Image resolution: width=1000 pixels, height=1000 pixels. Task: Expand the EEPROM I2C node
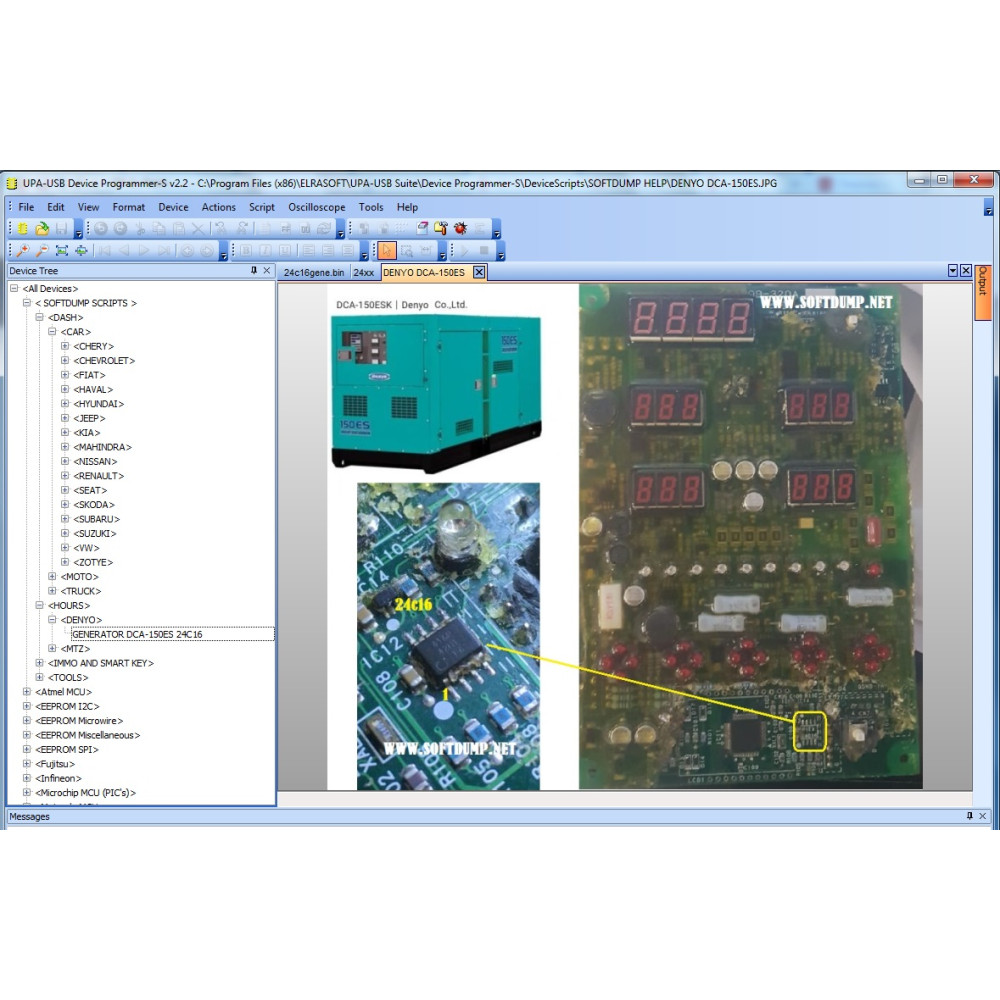tap(27, 706)
